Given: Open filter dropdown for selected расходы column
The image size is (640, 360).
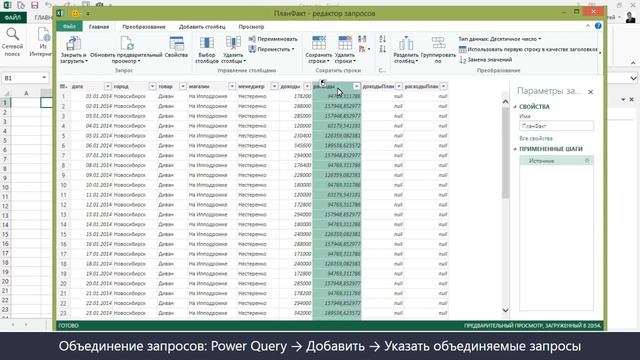Looking at the screenshot, I should tap(356, 86).
